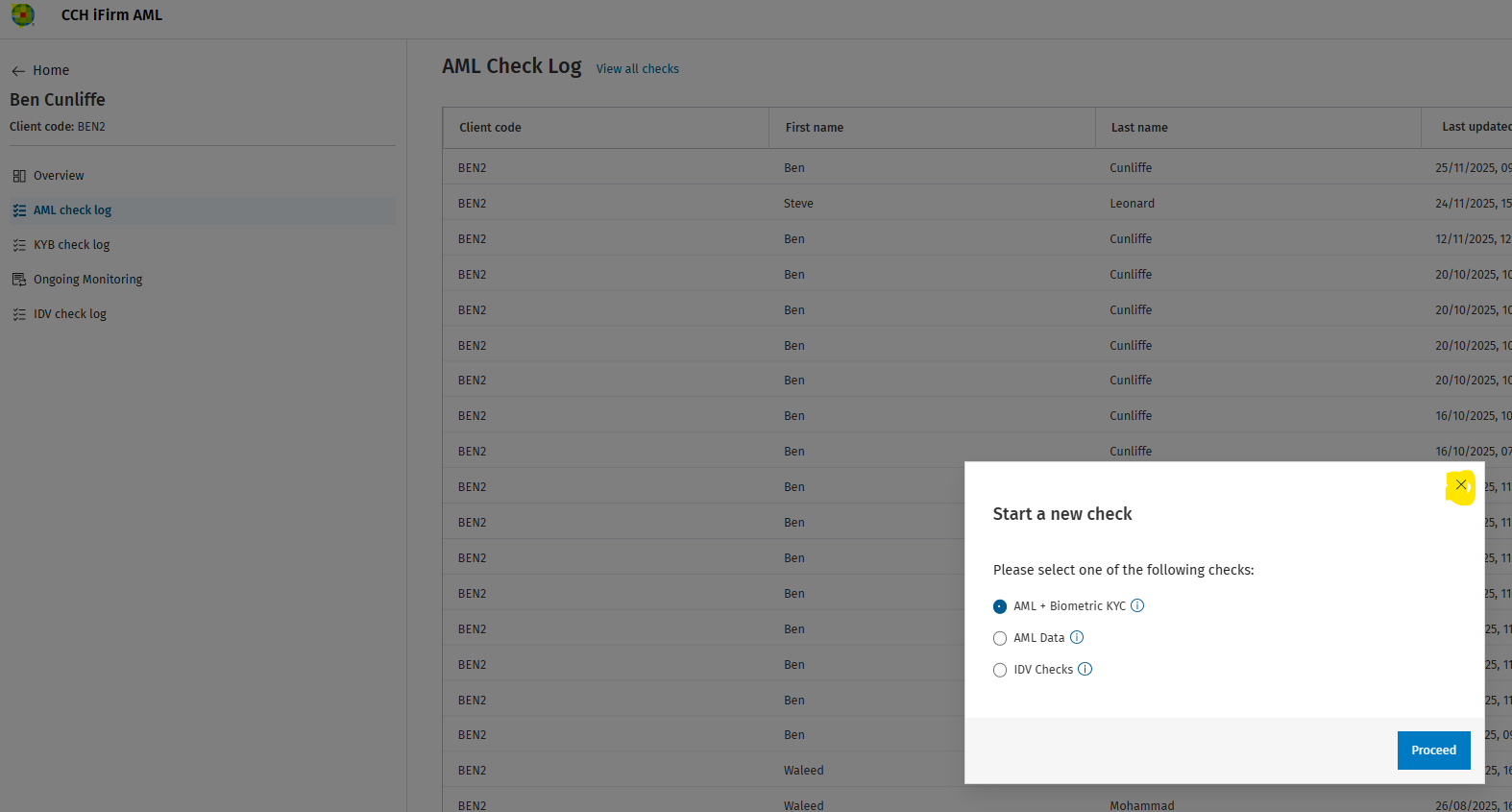Screen dimensions: 1512x812
Task: Click the Client code column header
Action: tap(606, 128)
